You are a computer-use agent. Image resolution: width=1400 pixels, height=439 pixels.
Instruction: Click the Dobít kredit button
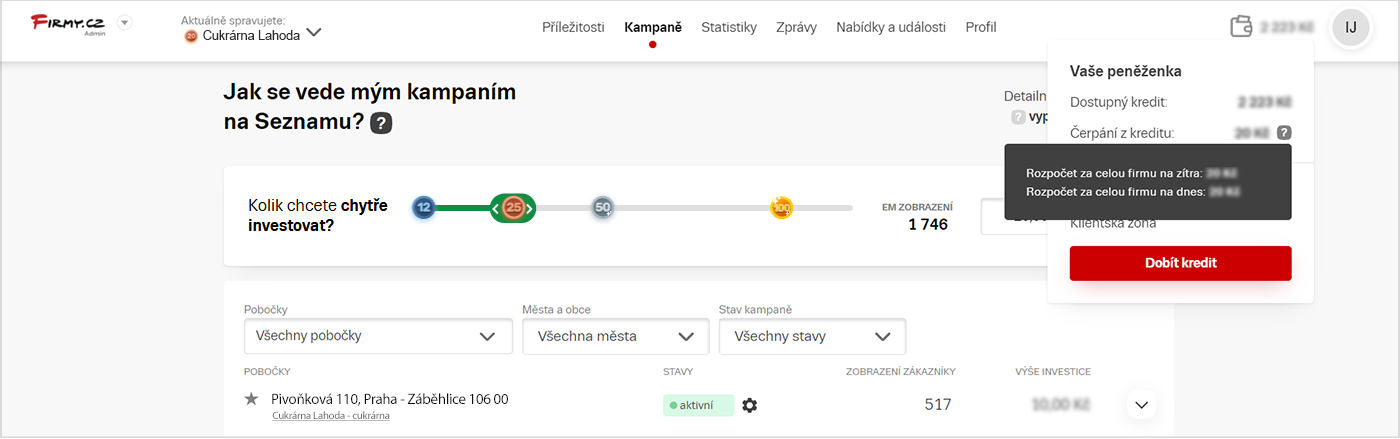click(x=1181, y=263)
